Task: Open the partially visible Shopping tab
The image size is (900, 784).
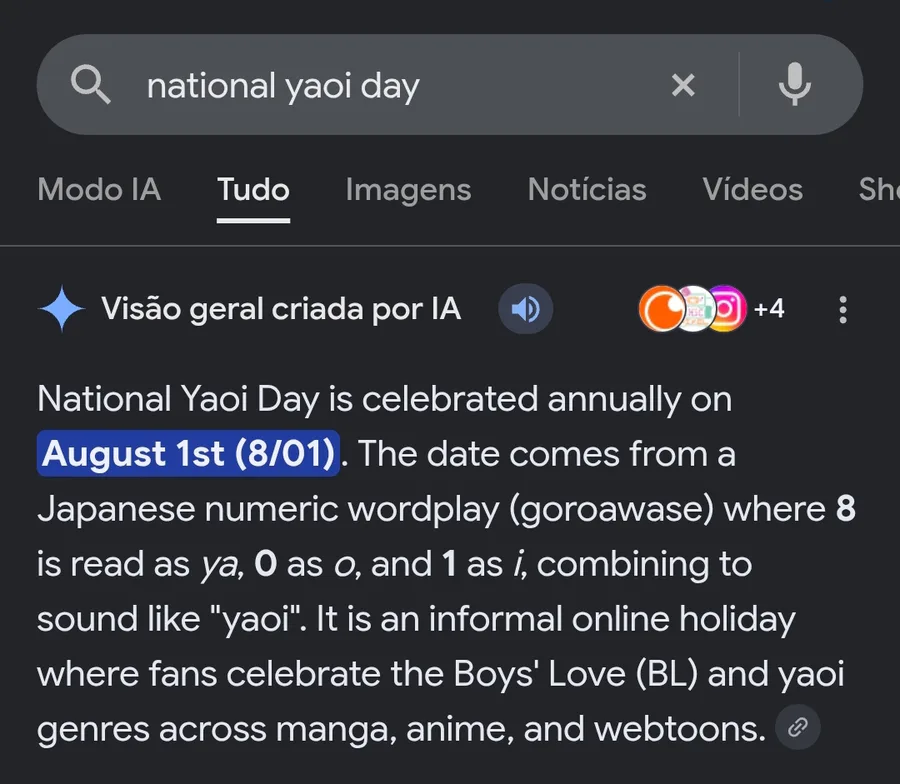Action: click(879, 189)
